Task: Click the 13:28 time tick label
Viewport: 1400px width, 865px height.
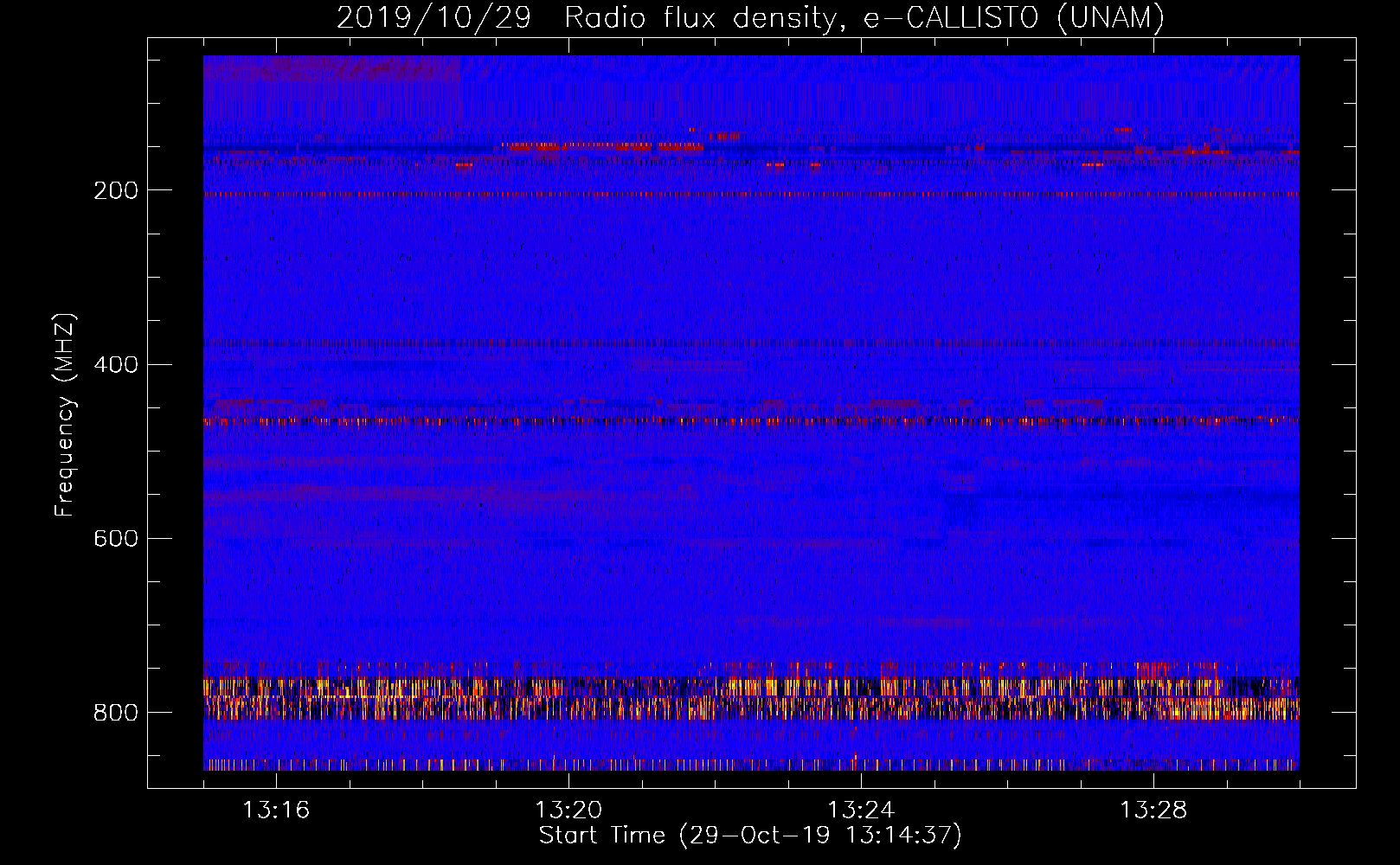Action: pyautogui.click(x=1153, y=811)
